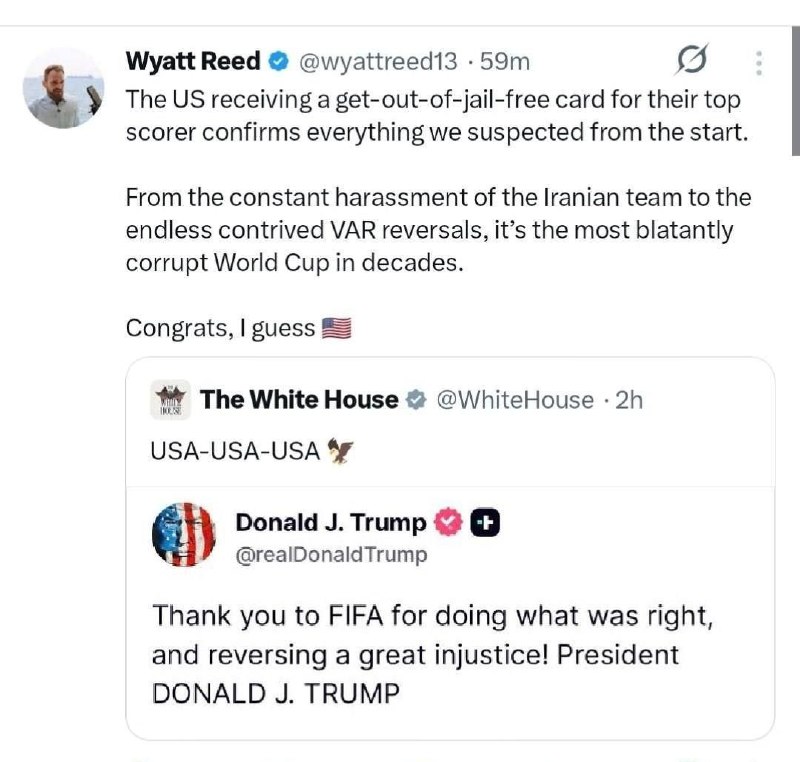Open The White House avatar icon
800x762 pixels.
click(x=170, y=400)
